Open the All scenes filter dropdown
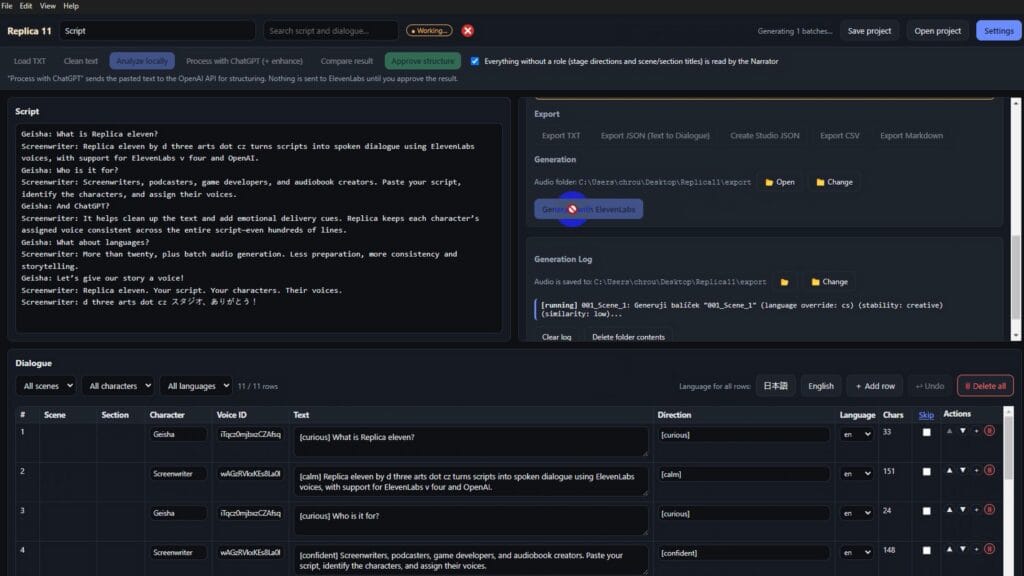Image resolution: width=1024 pixels, height=576 pixels. tap(46, 386)
